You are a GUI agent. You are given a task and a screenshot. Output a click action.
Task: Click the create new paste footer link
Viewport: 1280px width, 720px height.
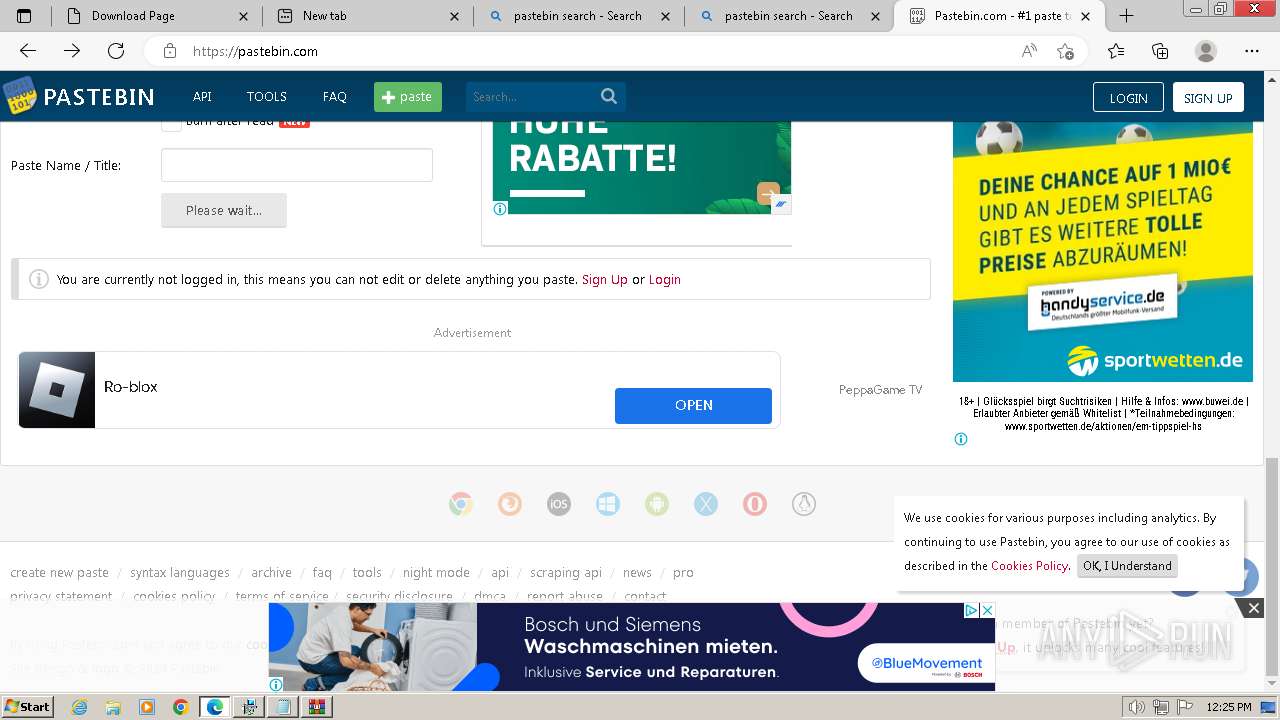coord(59,573)
